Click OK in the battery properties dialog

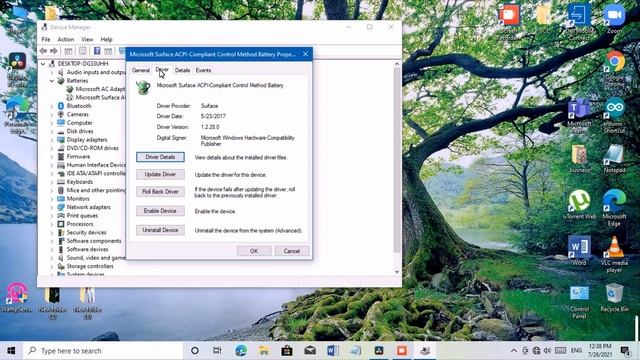coord(254,251)
